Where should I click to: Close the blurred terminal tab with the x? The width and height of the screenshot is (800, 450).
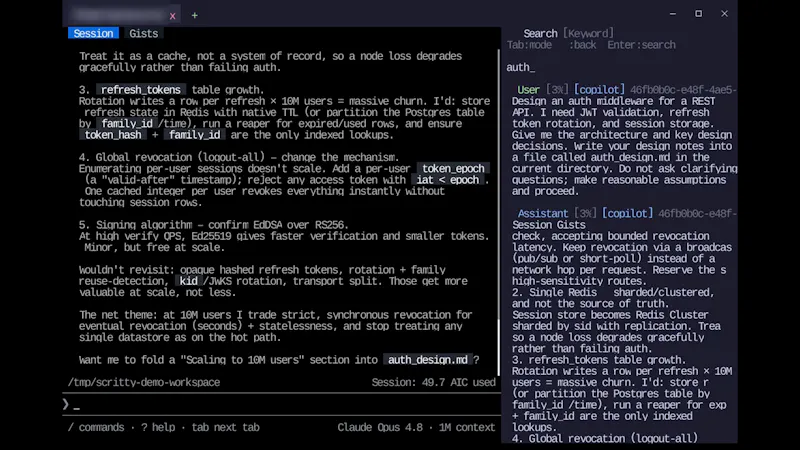pyautogui.click(x=172, y=16)
